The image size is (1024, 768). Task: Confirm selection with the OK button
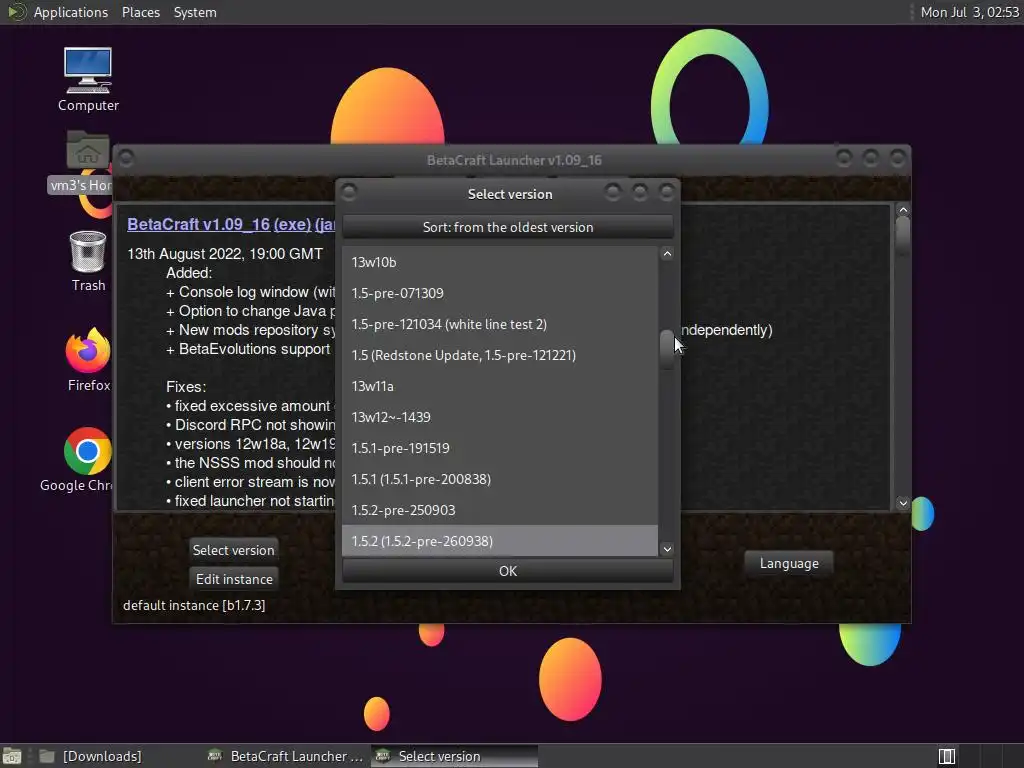click(x=507, y=571)
